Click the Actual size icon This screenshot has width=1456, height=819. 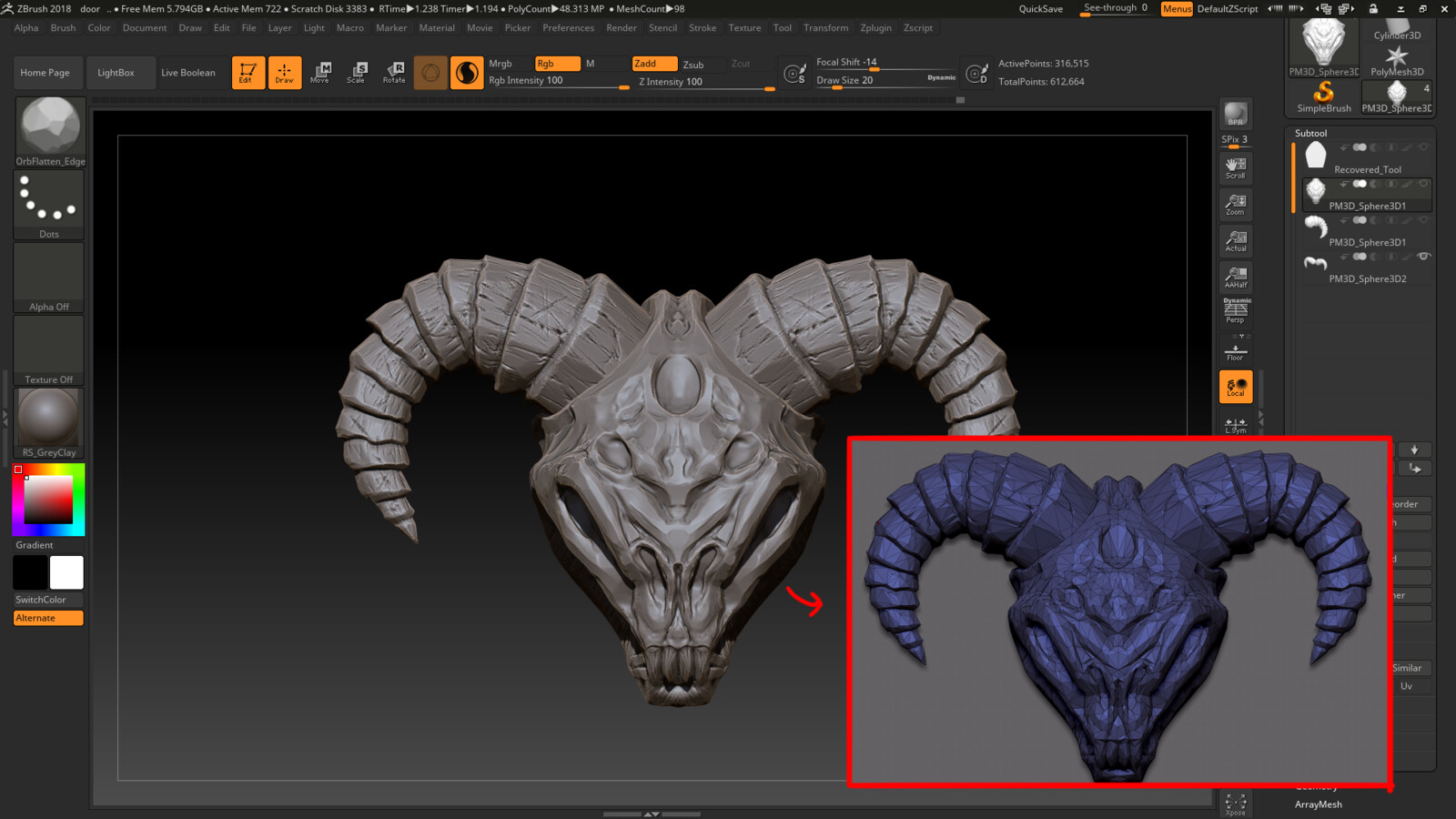click(1235, 241)
